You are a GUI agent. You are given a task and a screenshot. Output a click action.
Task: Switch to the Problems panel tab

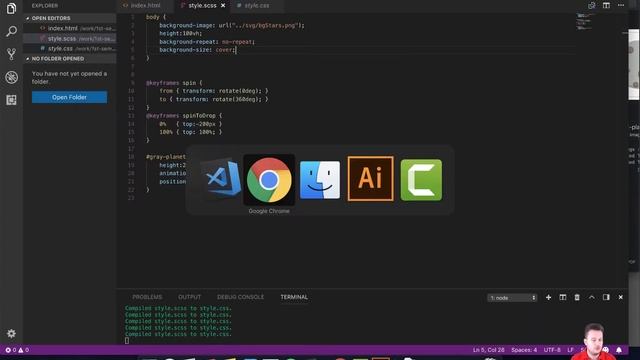click(147, 297)
